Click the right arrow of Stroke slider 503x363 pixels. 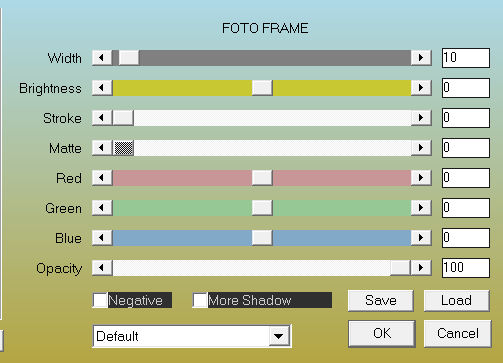pos(421,118)
